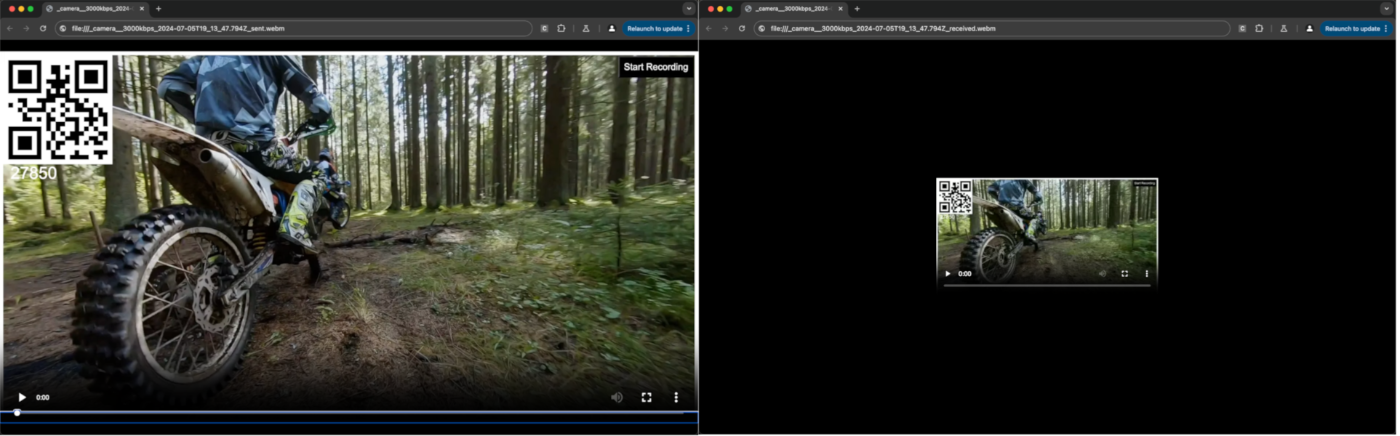The width and height of the screenshot is (1400, 436).
Task: Open the C extension in right window
Action: (1243, 28)
